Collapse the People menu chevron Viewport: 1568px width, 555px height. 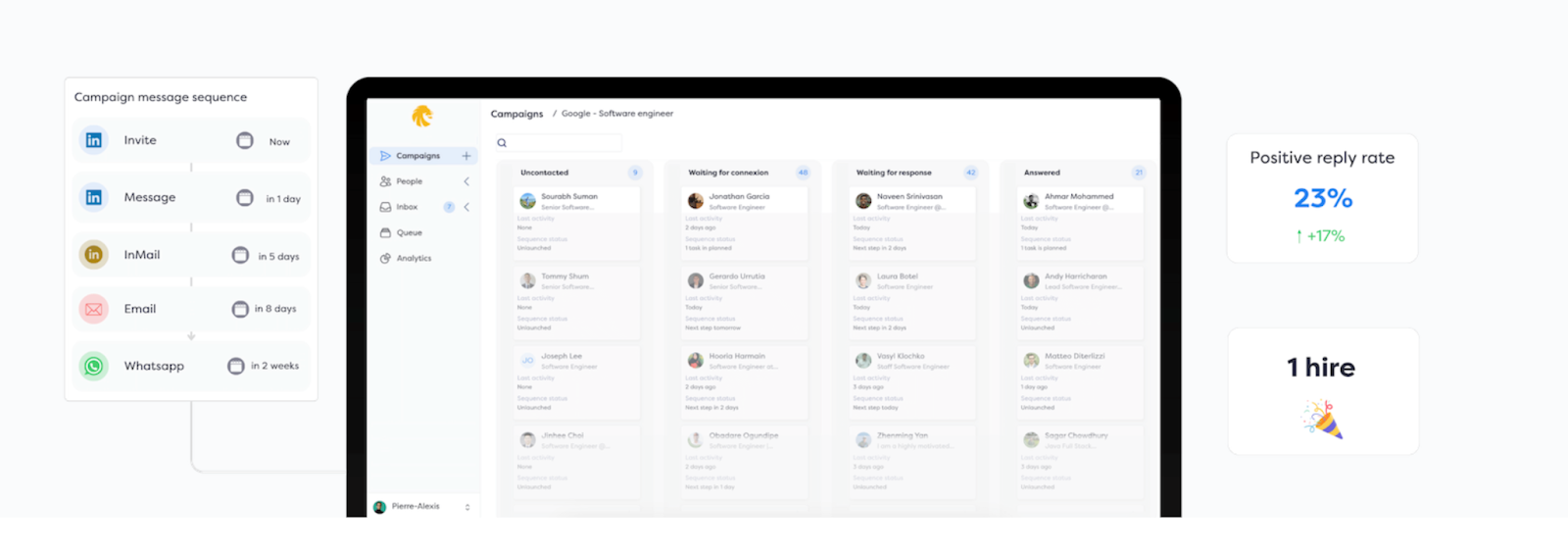(x=466, y=181)
